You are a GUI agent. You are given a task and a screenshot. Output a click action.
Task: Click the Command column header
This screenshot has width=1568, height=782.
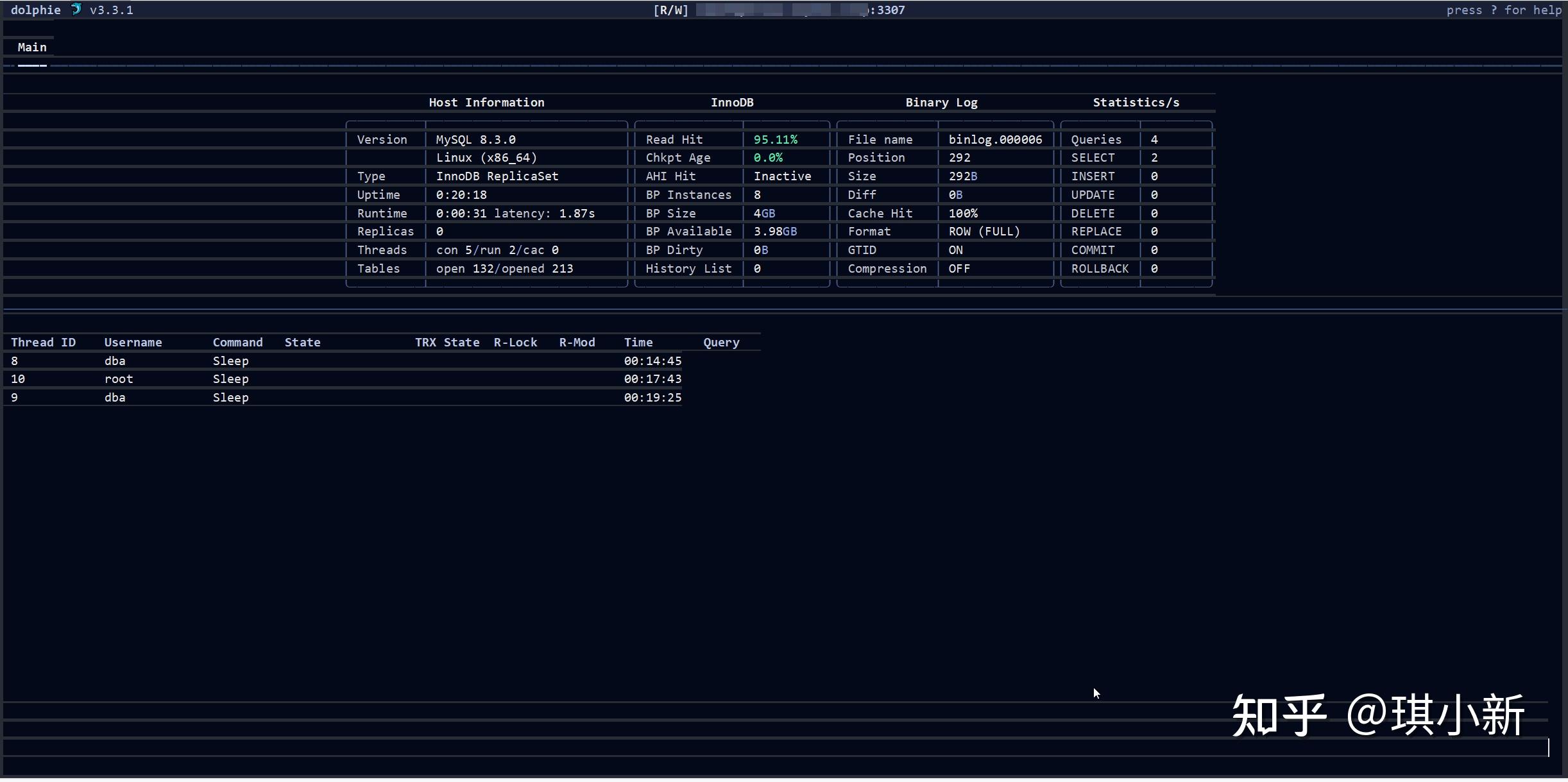click(237, 343)
